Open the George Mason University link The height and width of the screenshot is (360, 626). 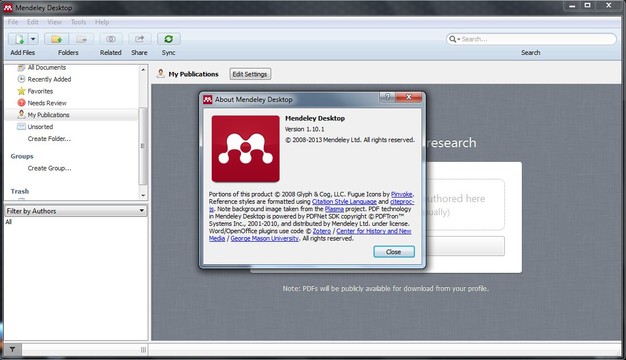[x=265, y=238]
